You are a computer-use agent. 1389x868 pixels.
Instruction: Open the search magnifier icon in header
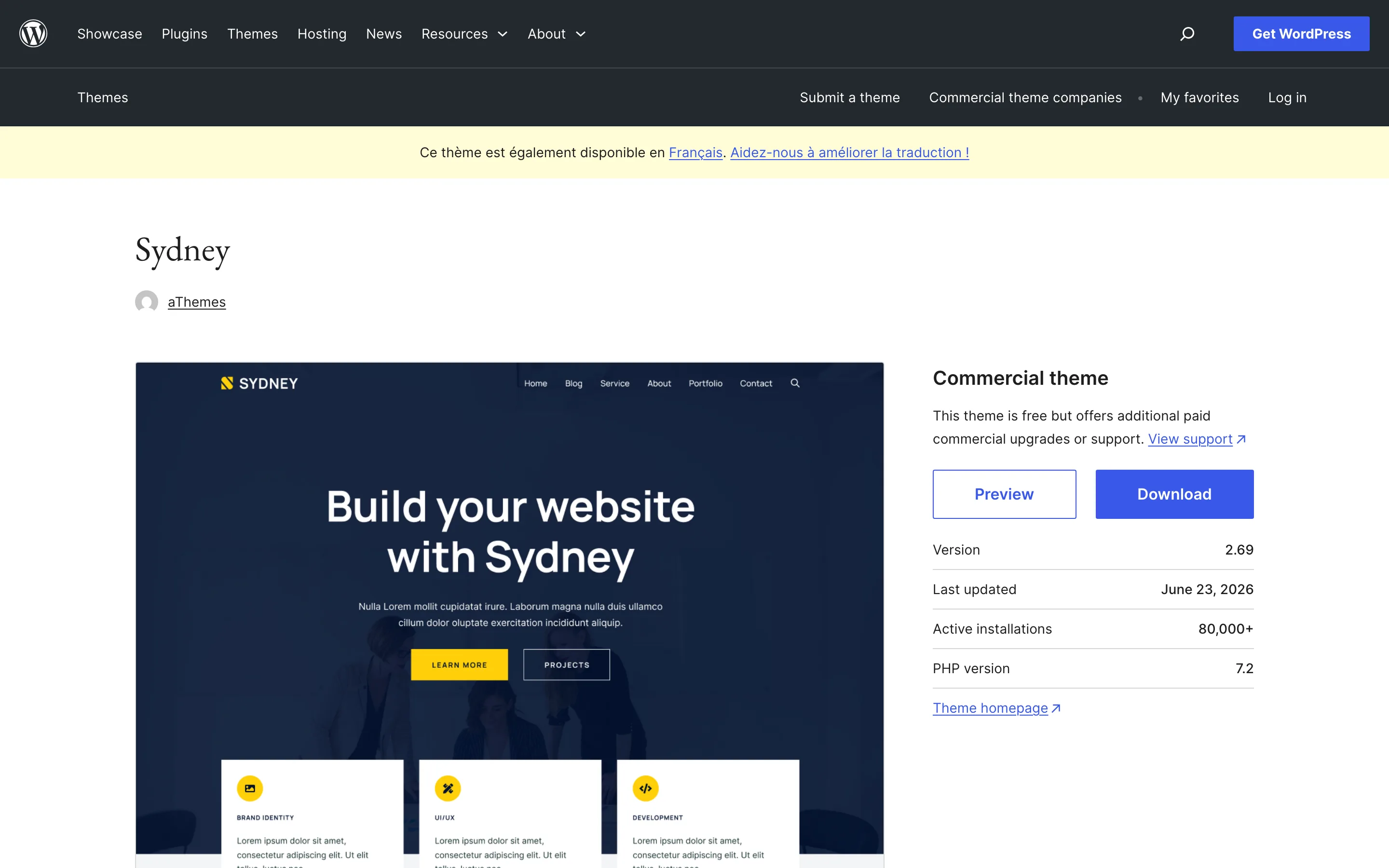point(1187,34)
